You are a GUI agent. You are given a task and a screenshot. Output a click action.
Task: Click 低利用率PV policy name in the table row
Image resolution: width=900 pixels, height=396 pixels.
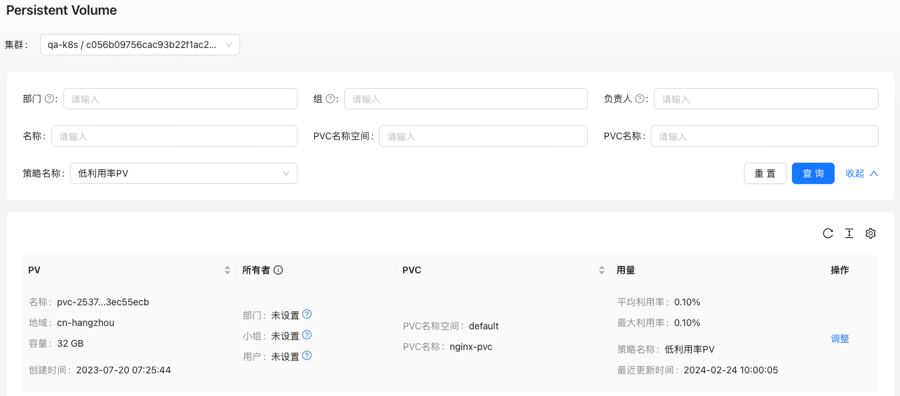(x=689, y=349)
